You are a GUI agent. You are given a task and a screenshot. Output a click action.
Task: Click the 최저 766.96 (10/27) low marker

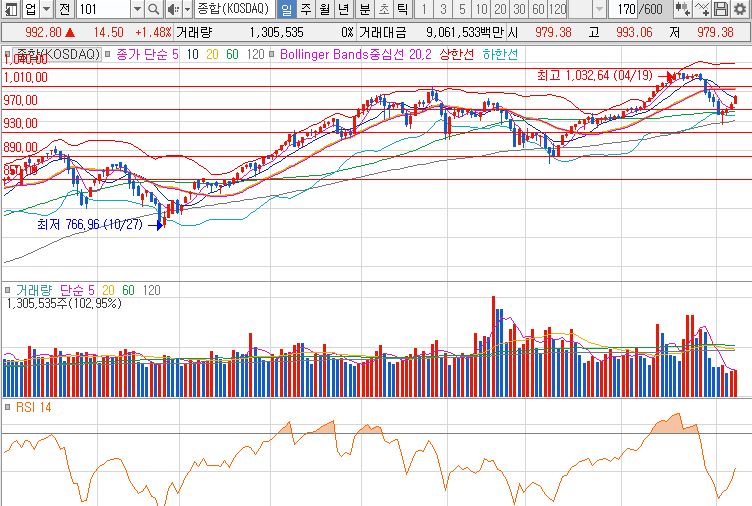tap(90, 224)
